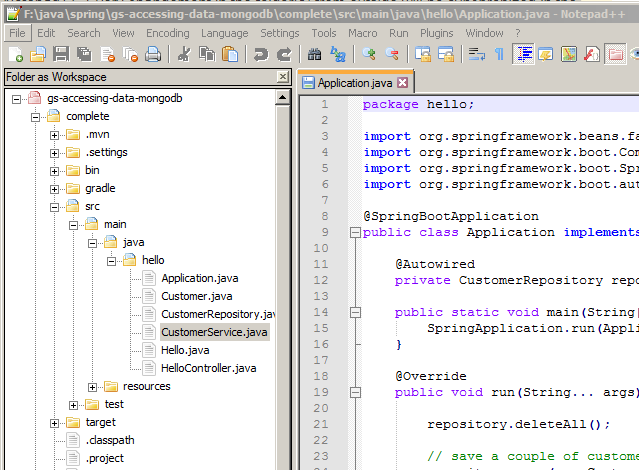The height and width of the screenshot is (470, 639).
Task: Expand the test folder
Action: click(73, 405)
